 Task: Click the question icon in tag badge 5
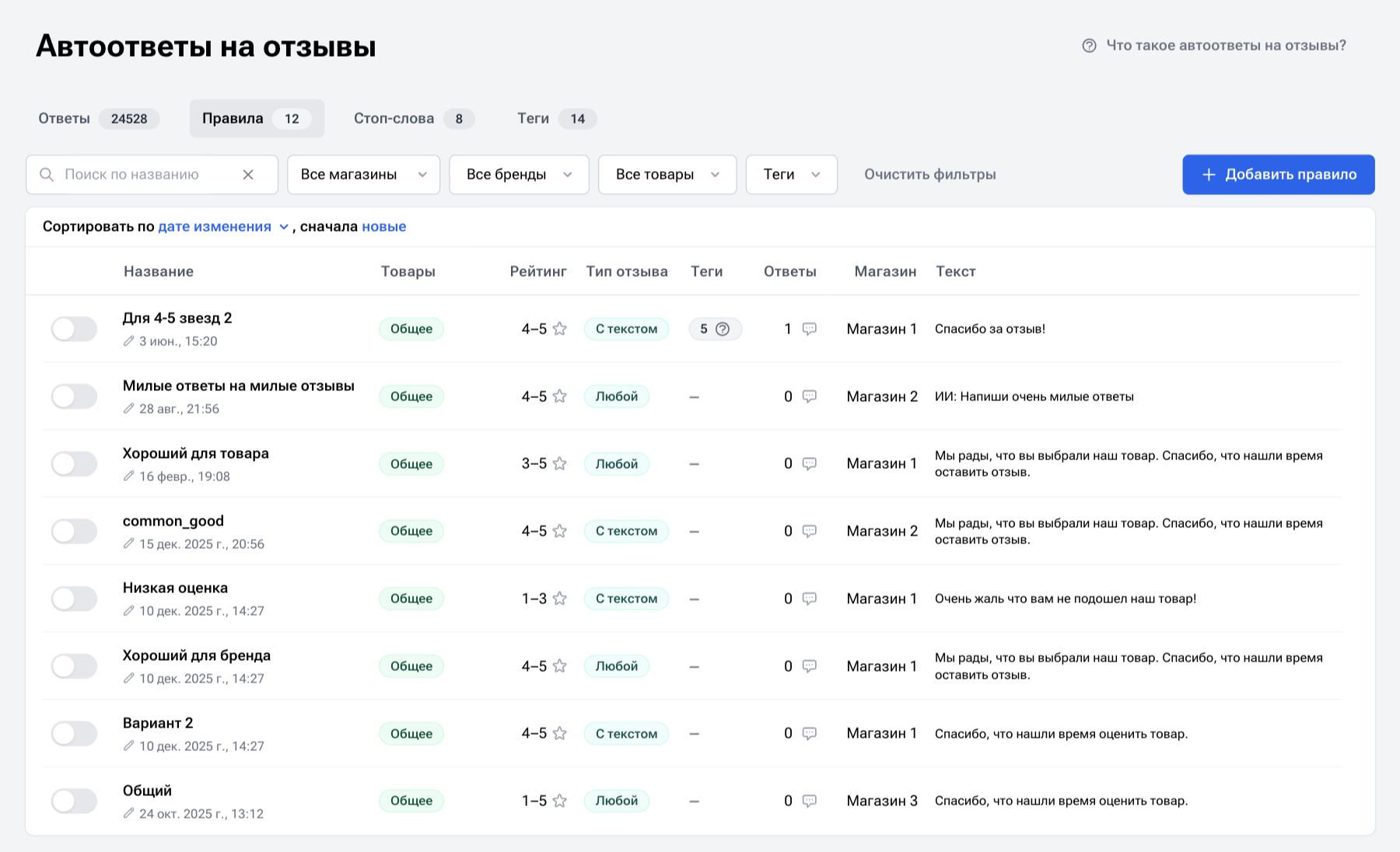[x=723, y=329]
